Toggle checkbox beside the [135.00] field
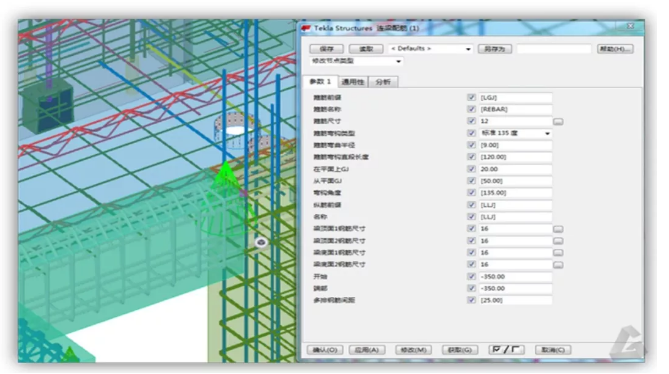 [471, 193]
